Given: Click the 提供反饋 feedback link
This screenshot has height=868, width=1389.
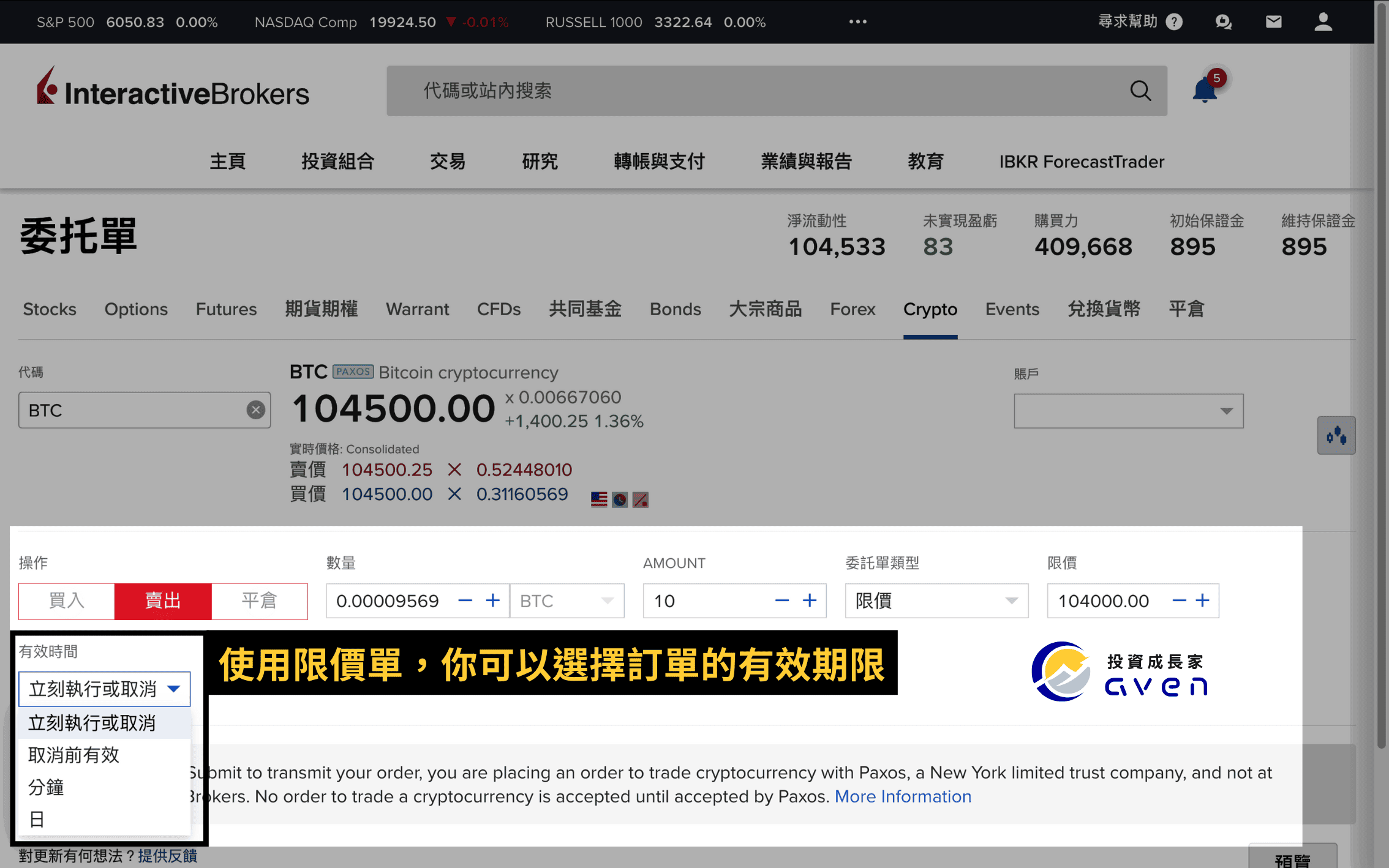Looking at the screenshot, I should coord(166,855).
